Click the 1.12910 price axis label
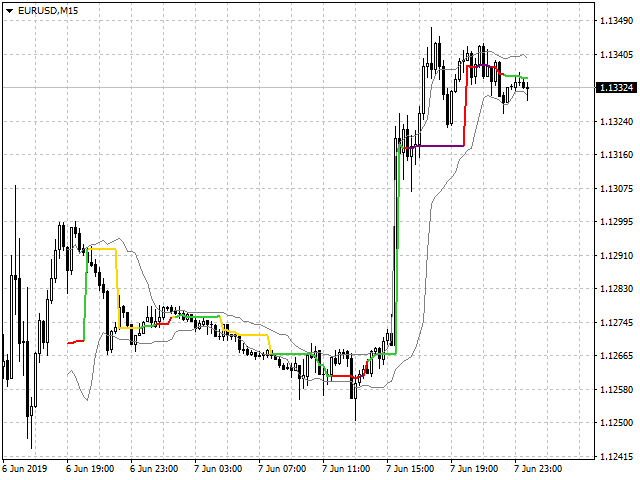640x480 pixels. tap(616, 256)
